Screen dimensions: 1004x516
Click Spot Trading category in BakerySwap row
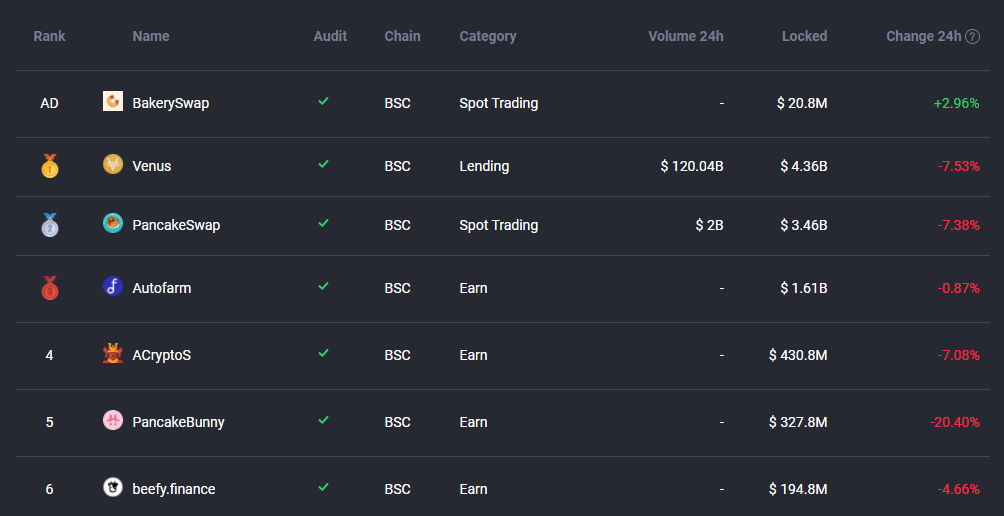click(x=499, y=103)
